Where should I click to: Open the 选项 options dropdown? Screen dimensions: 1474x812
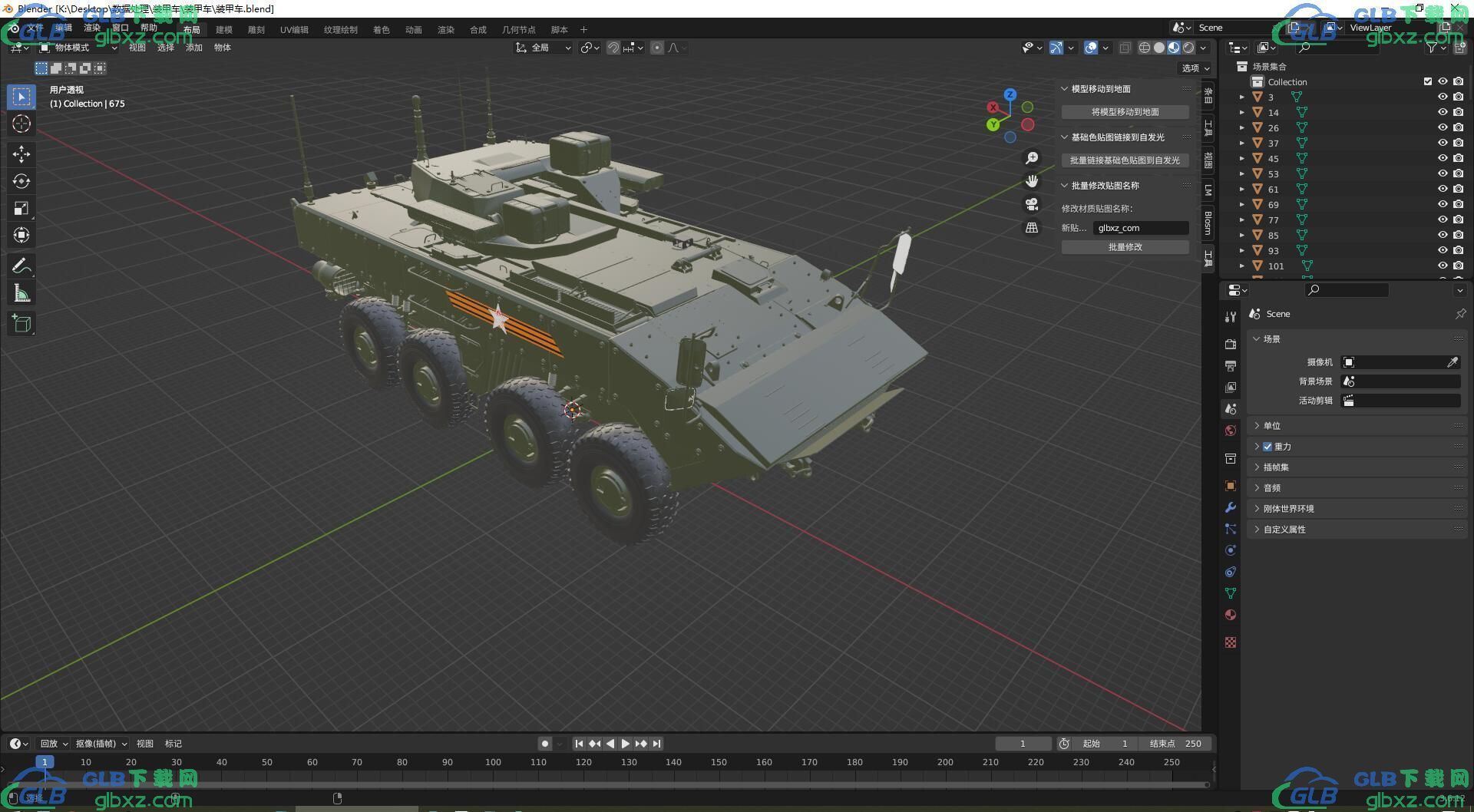pyautogui.click(x=1195, y=68)
